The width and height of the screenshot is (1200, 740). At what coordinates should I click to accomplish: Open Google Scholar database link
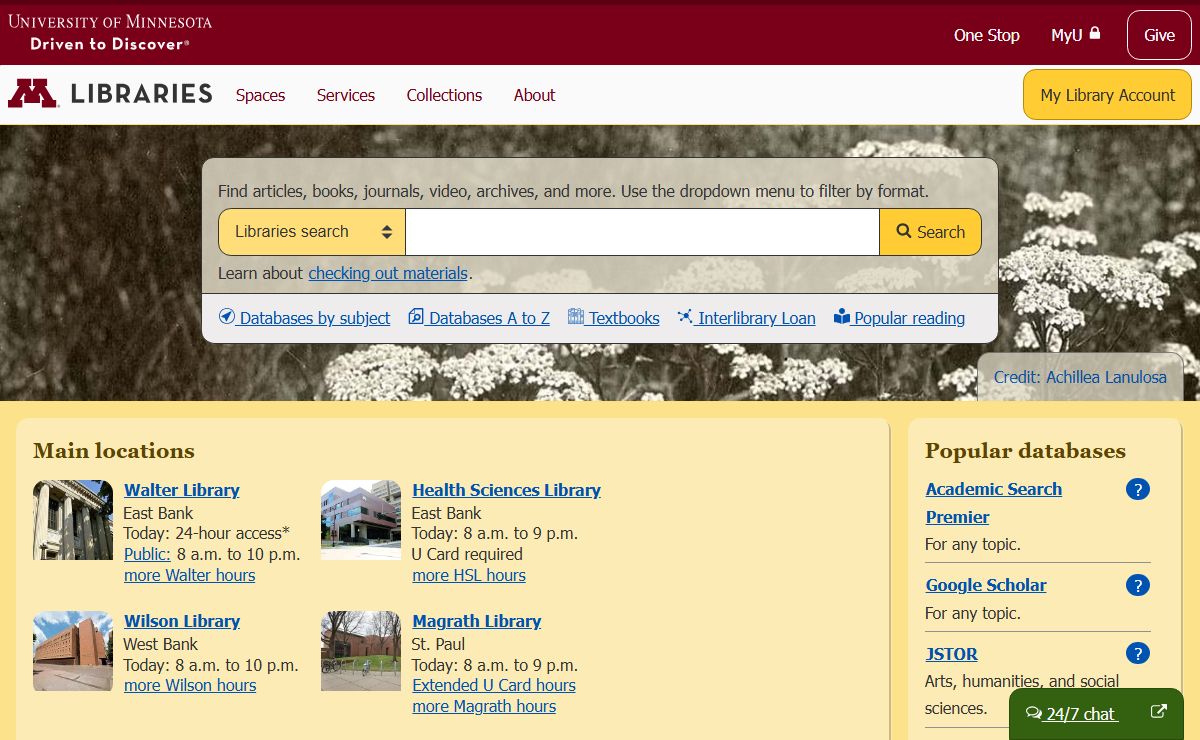(986, 585)
